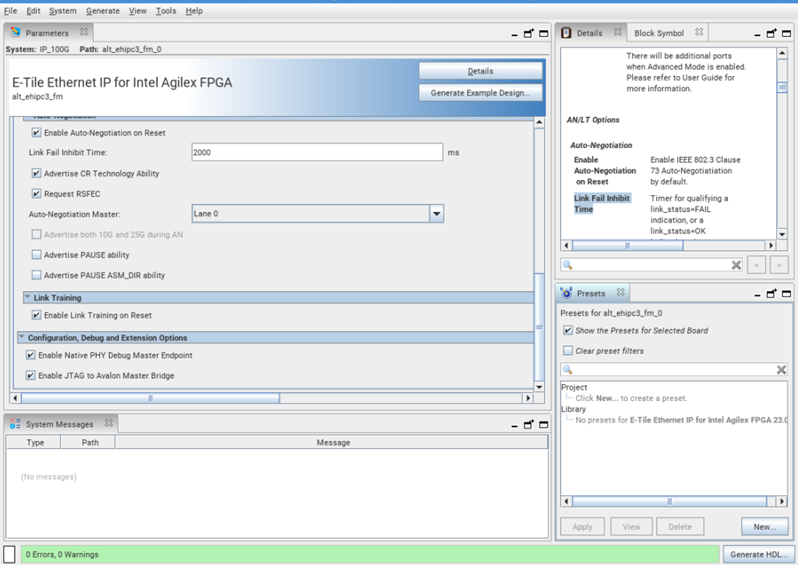Viewport: 799px width, 566px height.
Task: Toggle Advertise CR Technology Ability checkbox
Action: click(36, 173)
